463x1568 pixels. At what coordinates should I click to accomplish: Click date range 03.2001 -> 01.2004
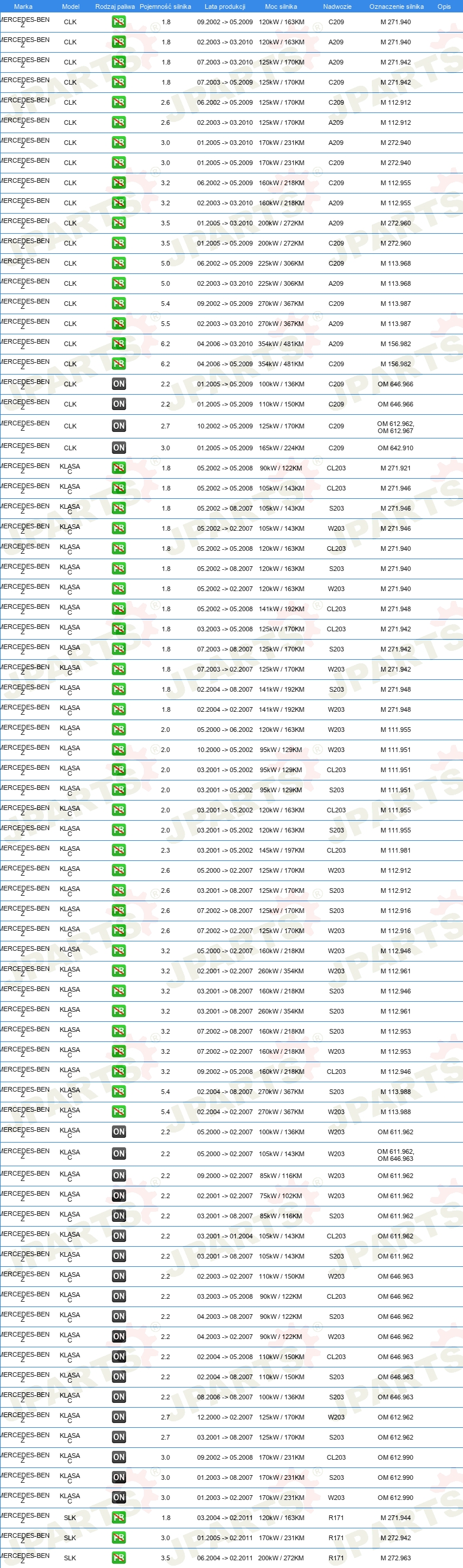point(225,1236)
